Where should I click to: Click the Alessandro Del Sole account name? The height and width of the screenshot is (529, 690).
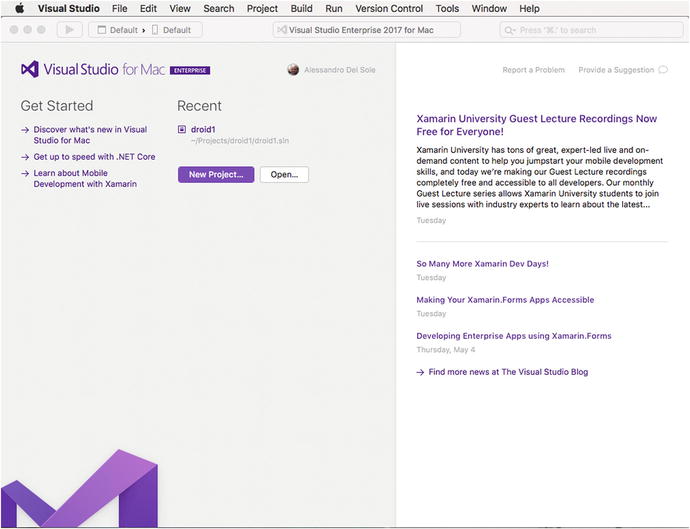[340, 70]
